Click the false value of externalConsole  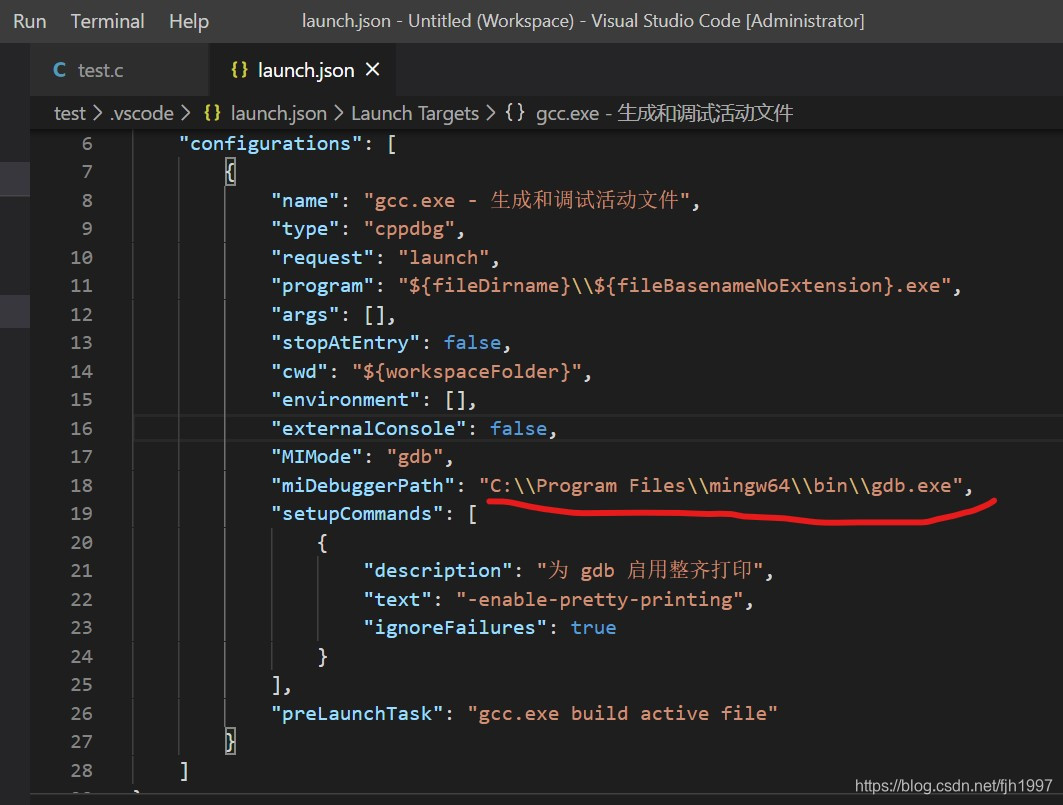coord(518,429)
